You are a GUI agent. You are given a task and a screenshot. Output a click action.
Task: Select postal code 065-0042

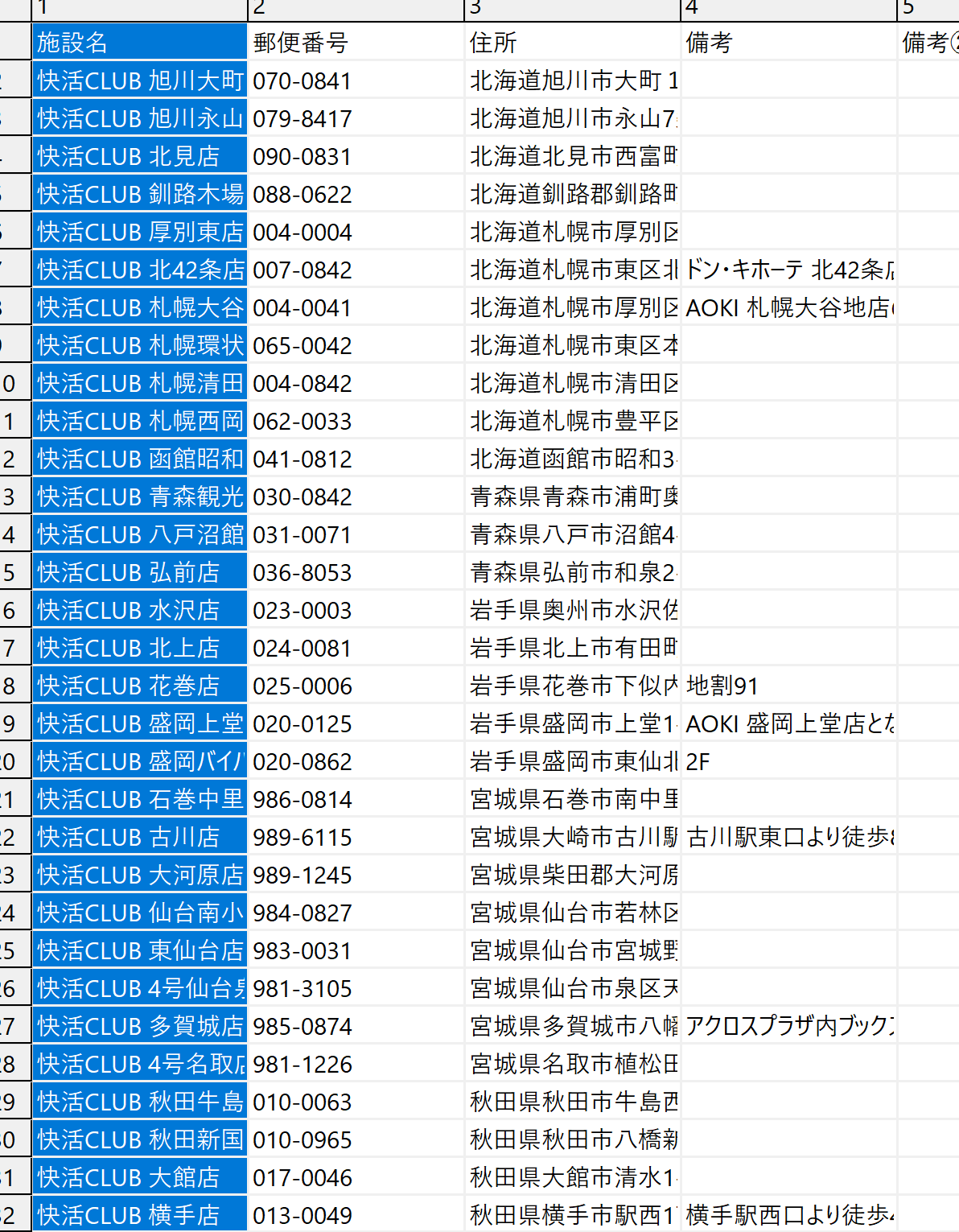[x=356, y=344]
